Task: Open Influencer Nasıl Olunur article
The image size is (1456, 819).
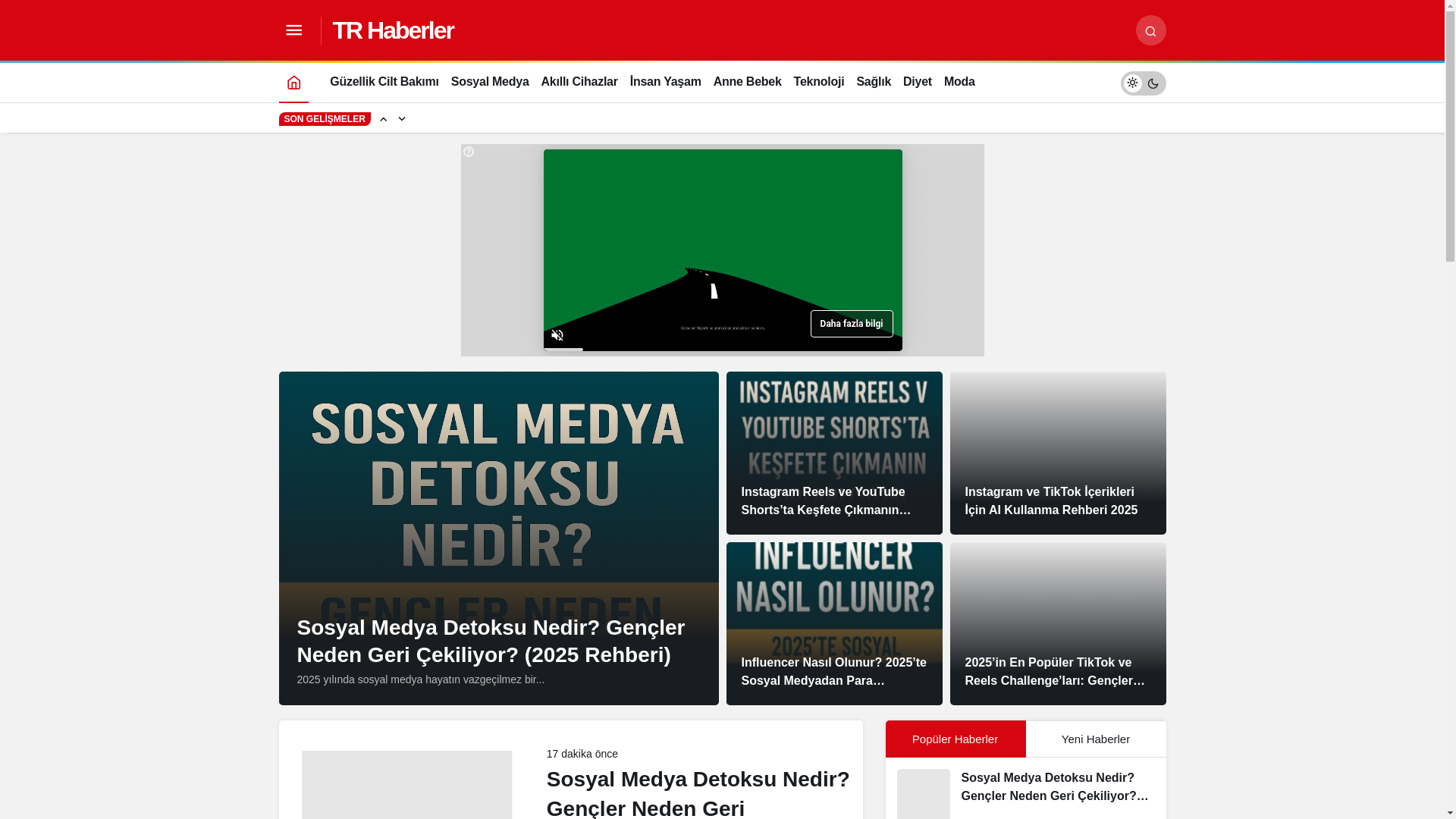Action: click(834, 623)
